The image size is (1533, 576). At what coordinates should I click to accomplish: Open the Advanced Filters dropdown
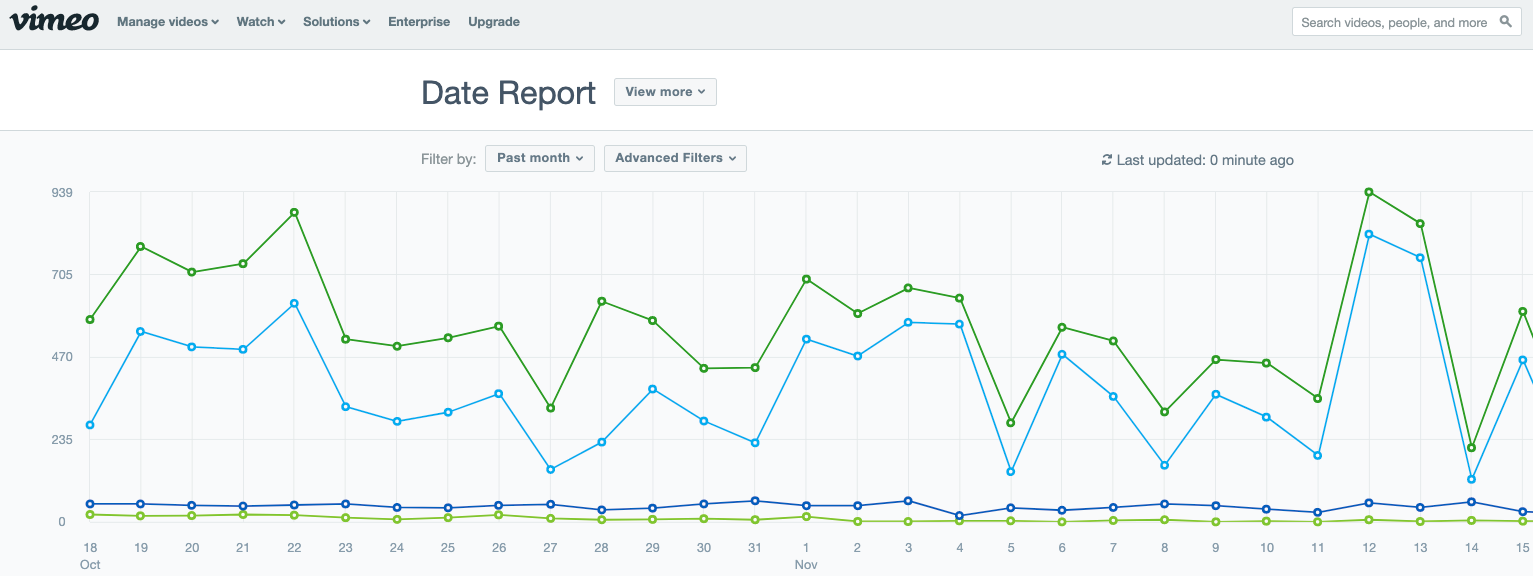click(x=675, y=158)
